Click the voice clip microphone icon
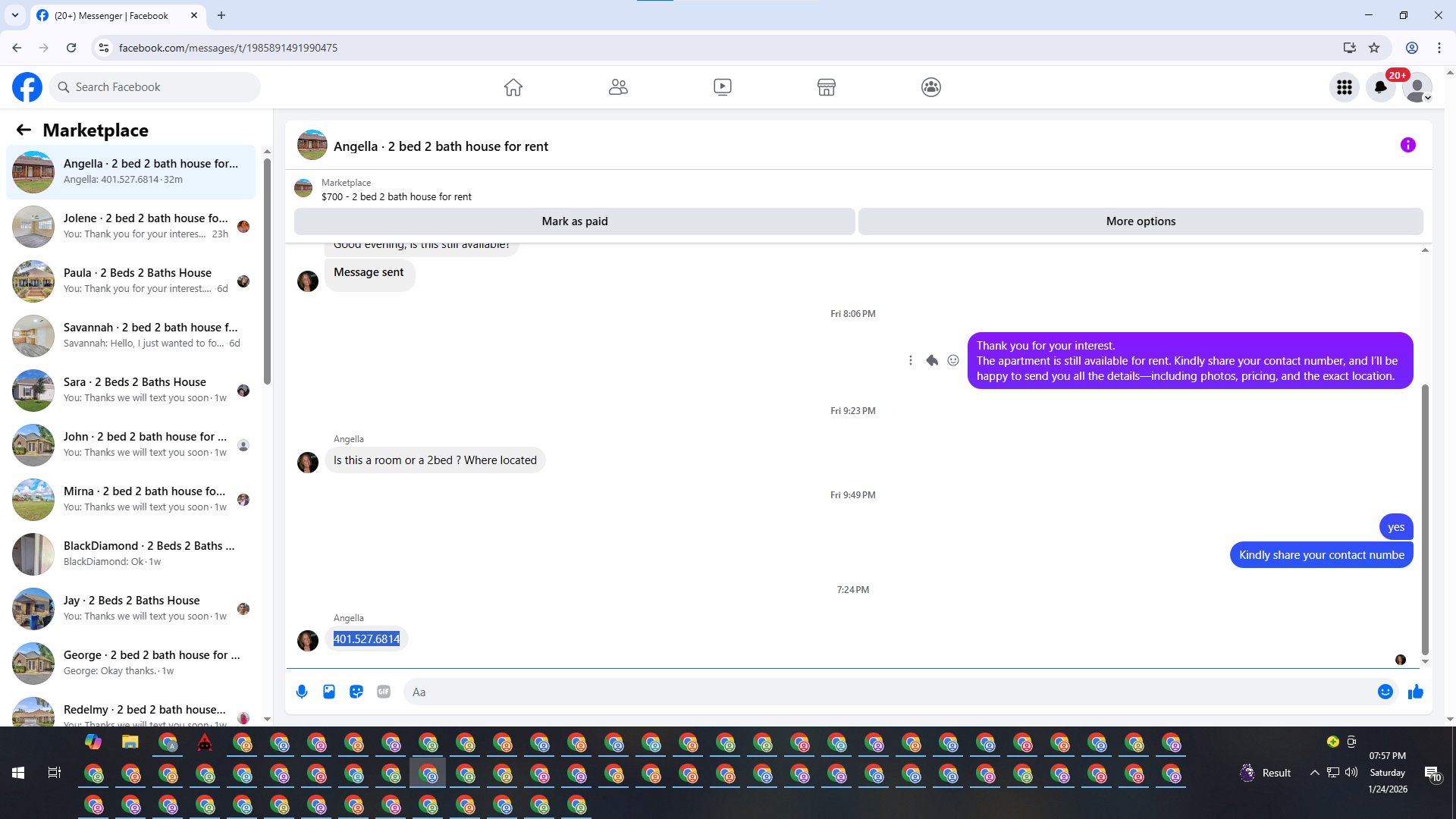Screen dimensions: 1456x819 [302, 692]
